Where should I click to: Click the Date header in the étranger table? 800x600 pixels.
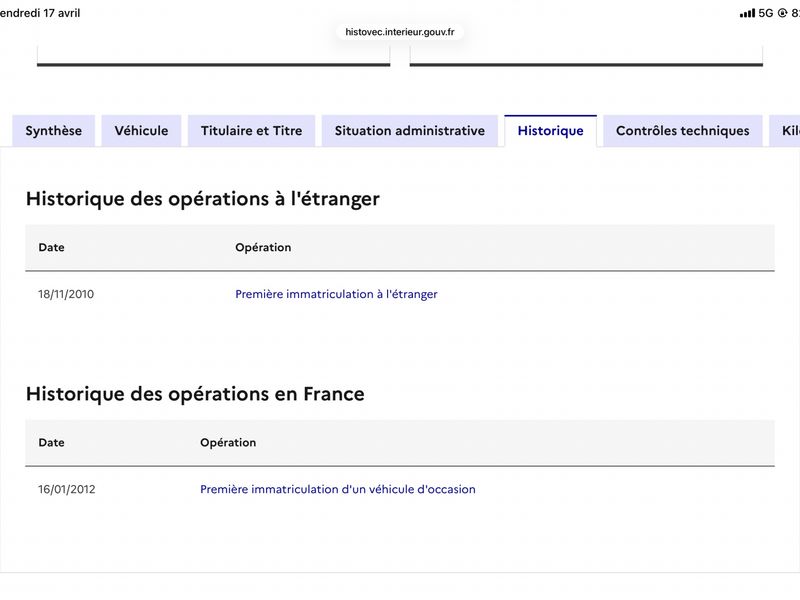[x=52, y=247]
